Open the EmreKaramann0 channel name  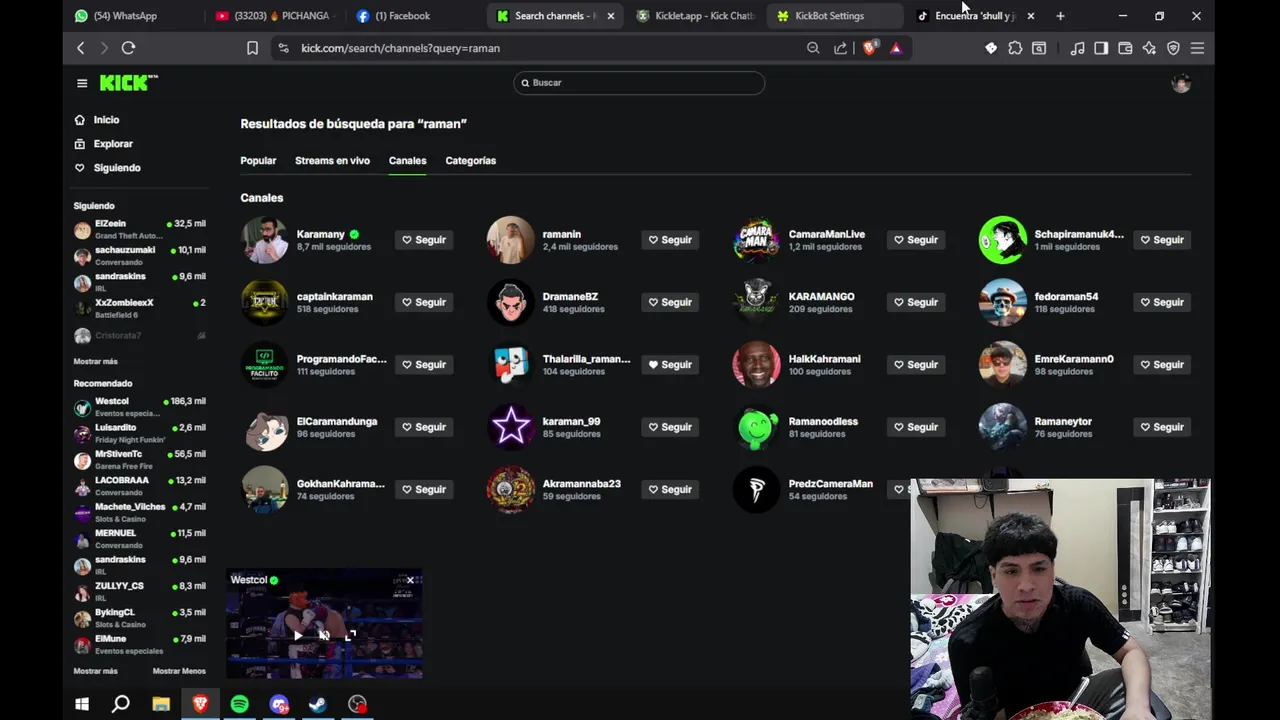1074,359
